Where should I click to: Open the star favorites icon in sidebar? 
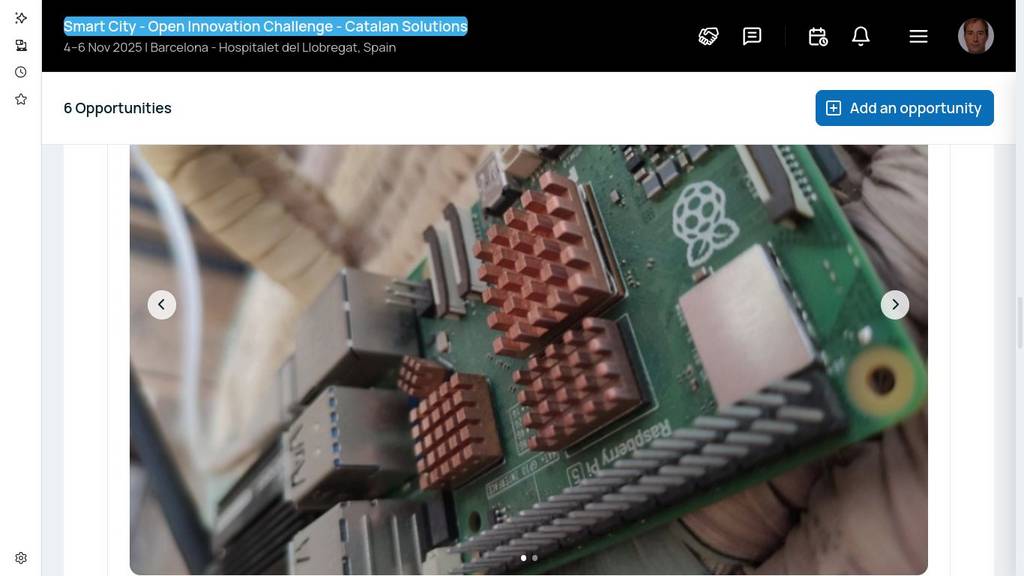pos(21,99)
